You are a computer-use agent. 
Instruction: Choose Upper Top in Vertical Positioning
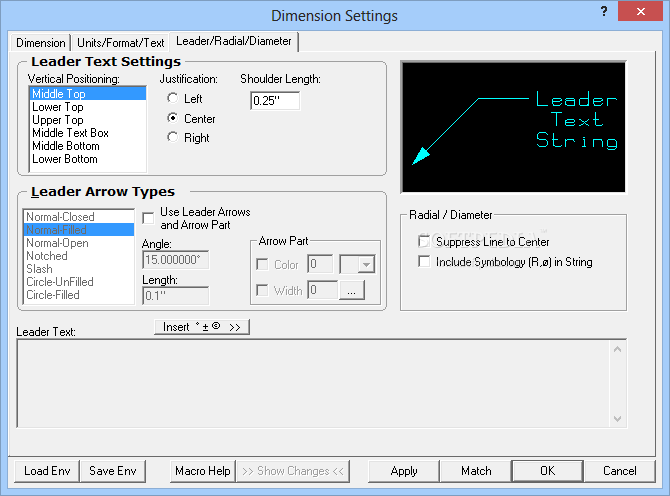(88, 120)
